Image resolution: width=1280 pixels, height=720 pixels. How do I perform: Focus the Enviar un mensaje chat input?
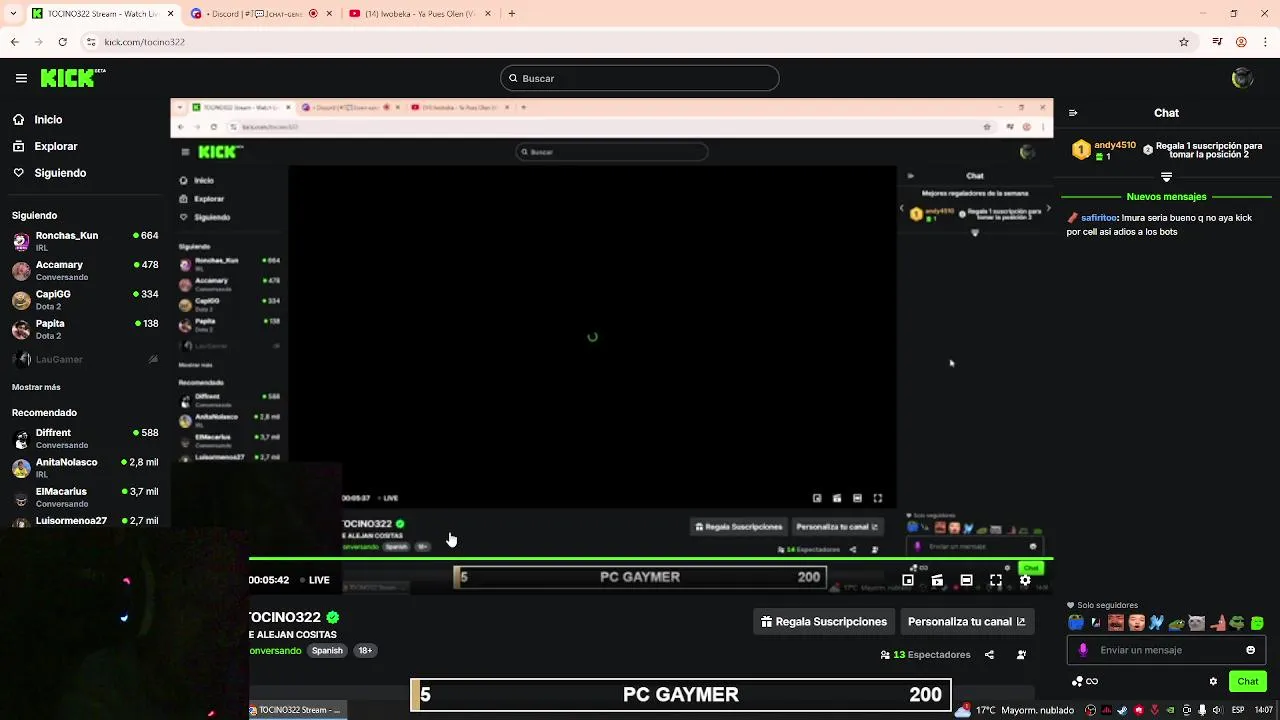click(x=1165, y=650)
